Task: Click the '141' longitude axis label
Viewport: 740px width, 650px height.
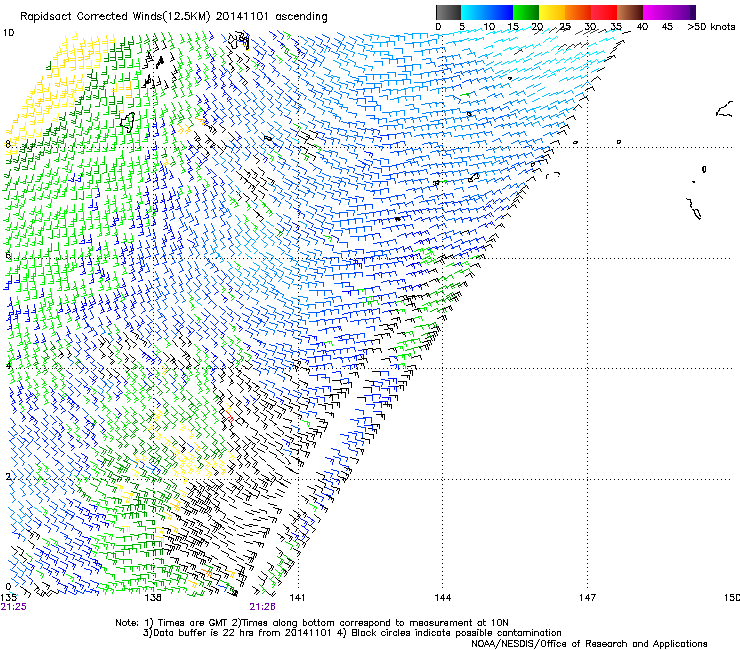Action: click(297, 598)
